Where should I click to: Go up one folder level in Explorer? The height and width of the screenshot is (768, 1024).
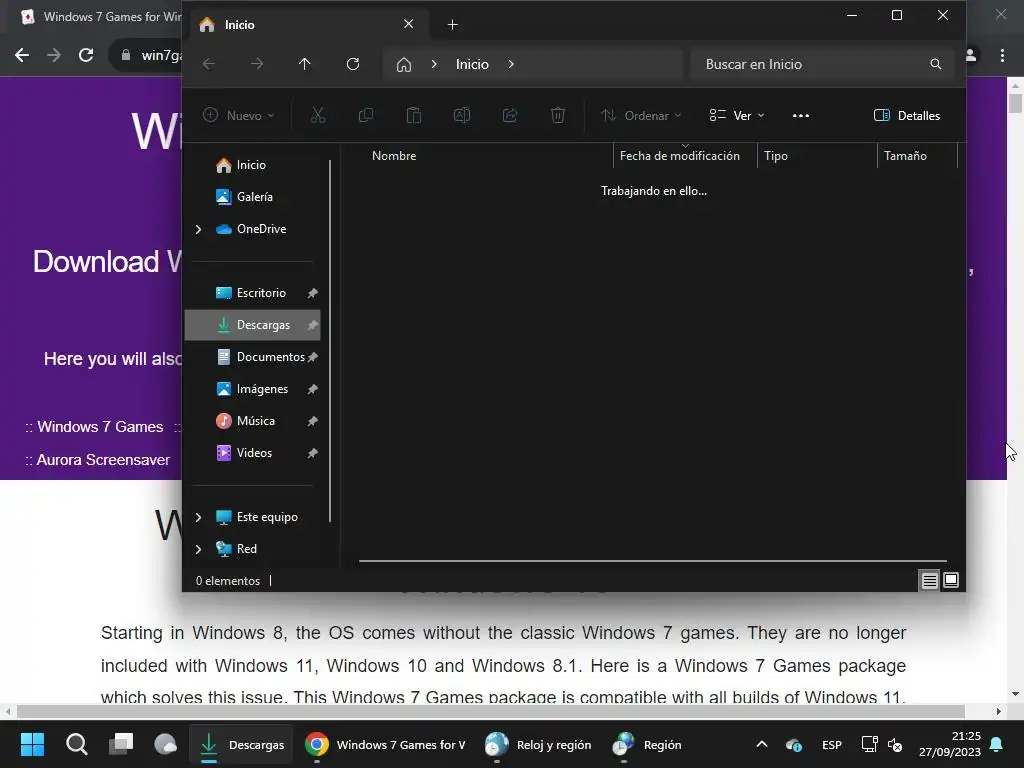305,64
